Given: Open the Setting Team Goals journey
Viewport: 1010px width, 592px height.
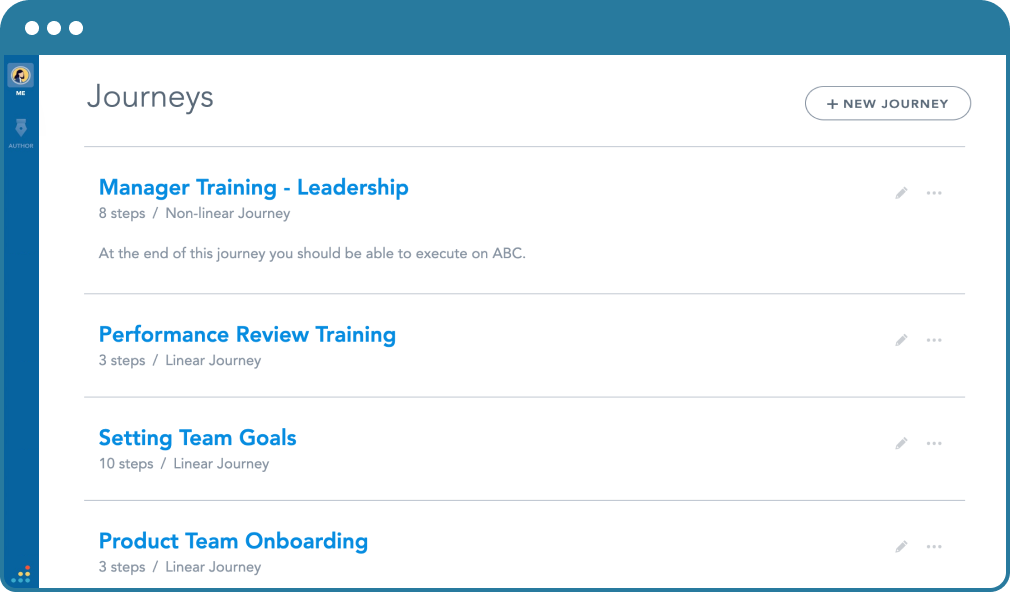Looking at the screenshot, I should point(197,437).
